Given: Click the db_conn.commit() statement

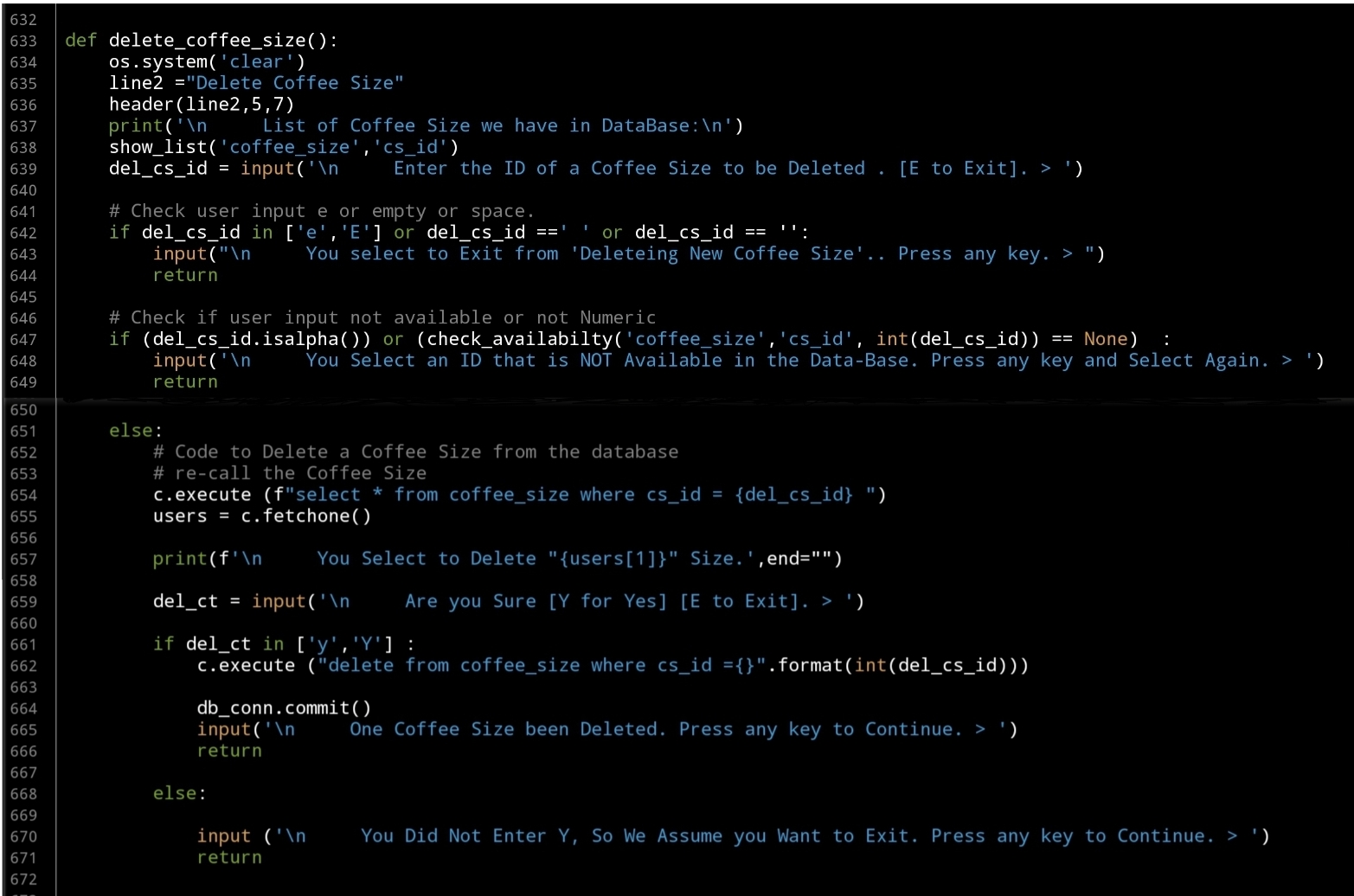Looking at the screenshot, I should pos(284,708).
